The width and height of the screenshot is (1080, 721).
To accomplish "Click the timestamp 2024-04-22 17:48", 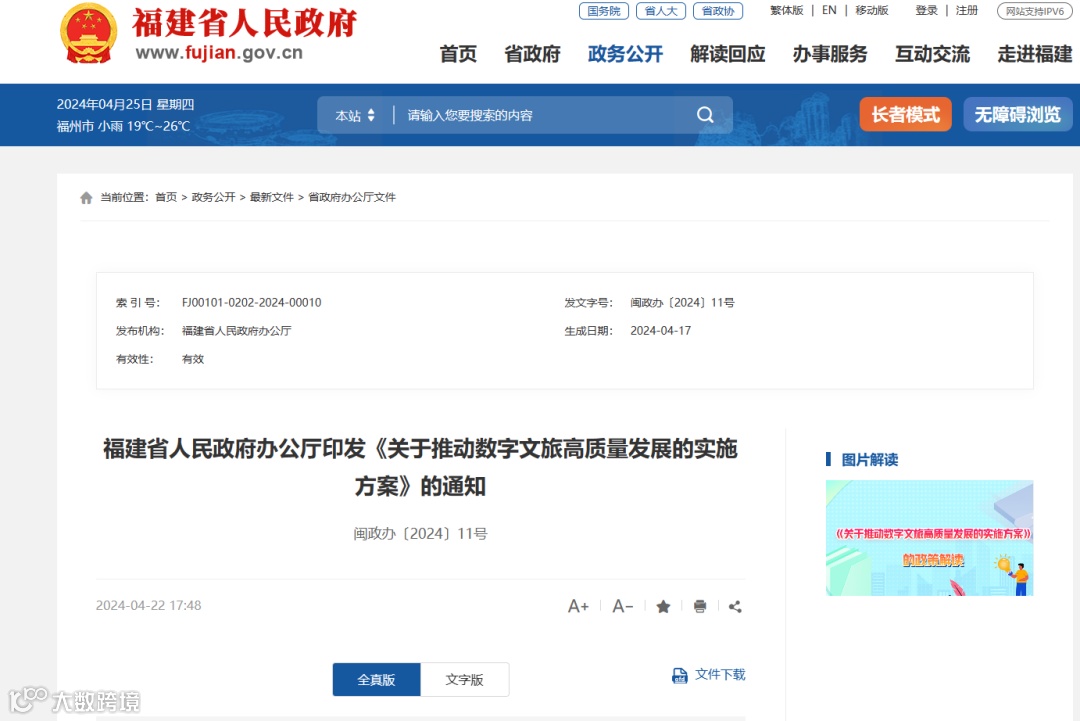I will coord(149,605).
